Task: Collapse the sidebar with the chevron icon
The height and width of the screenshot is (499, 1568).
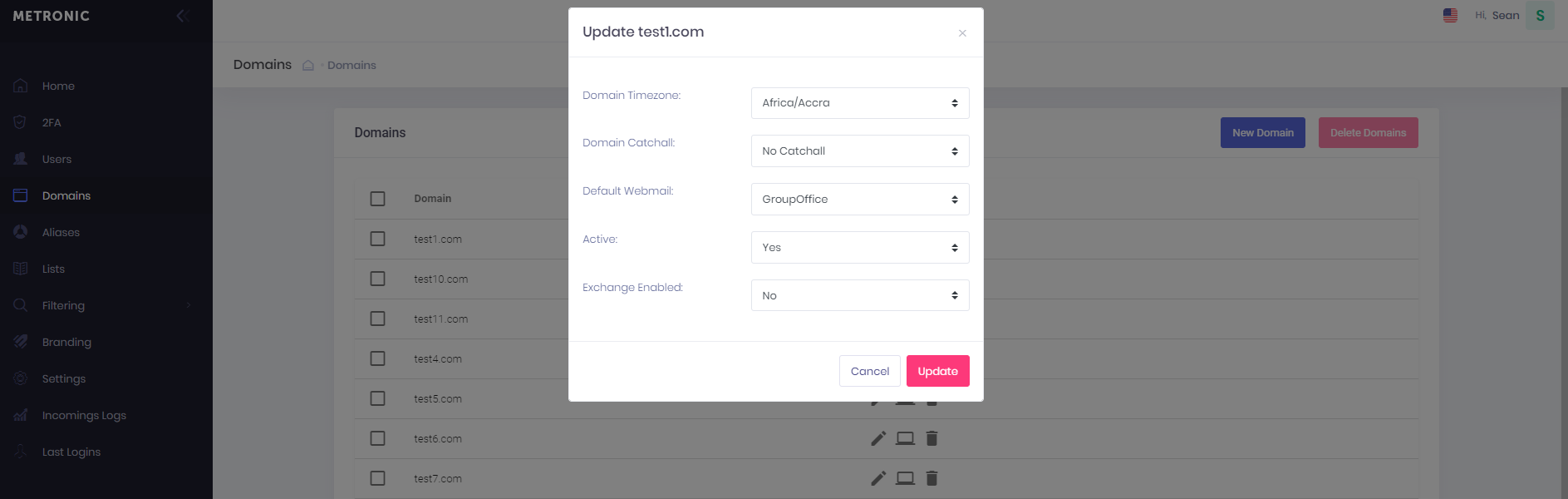Action: [182, 16]
